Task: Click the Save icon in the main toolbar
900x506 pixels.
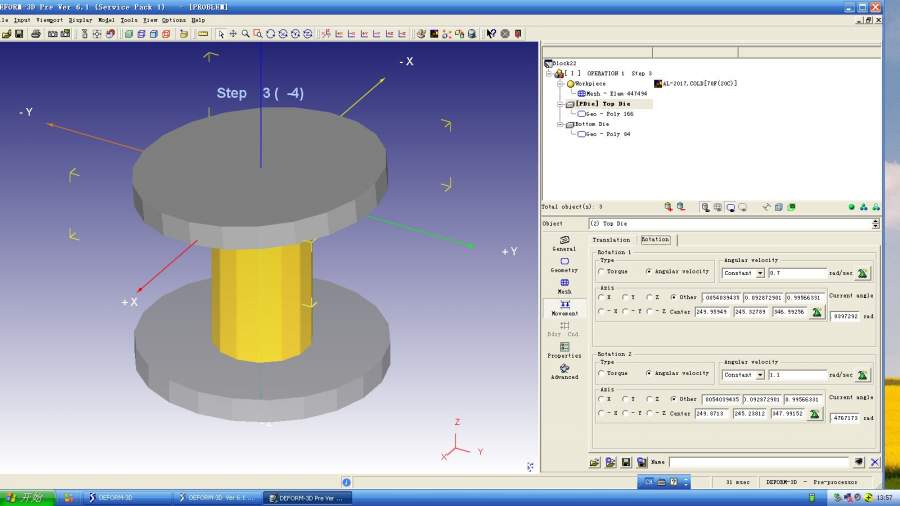Action: pos(19,34)
